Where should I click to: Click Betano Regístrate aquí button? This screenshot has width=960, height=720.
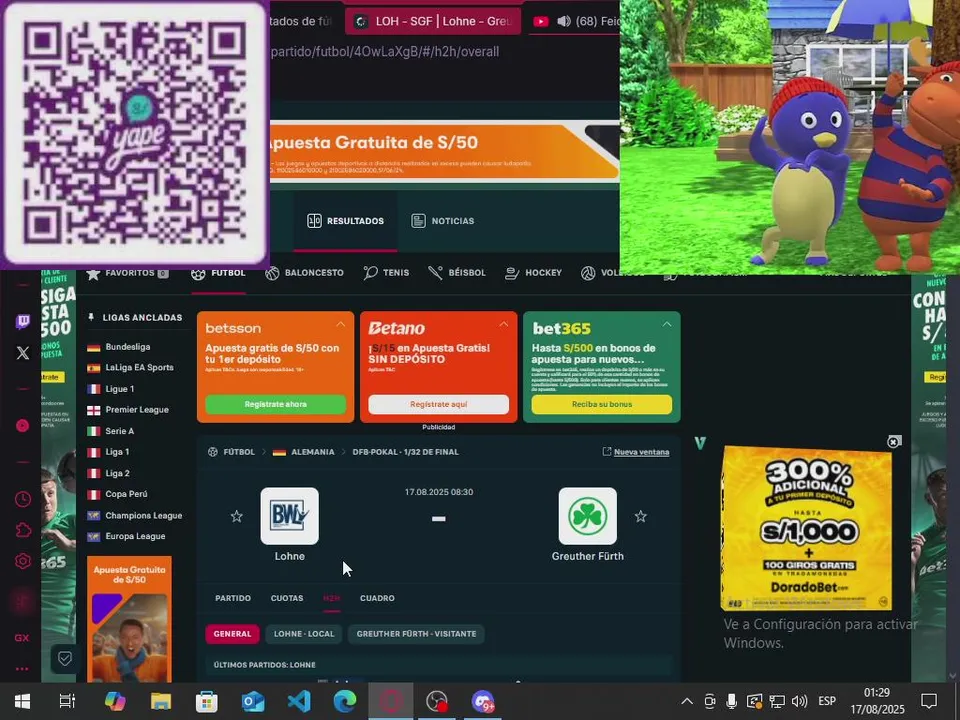(x=438, y=404)
